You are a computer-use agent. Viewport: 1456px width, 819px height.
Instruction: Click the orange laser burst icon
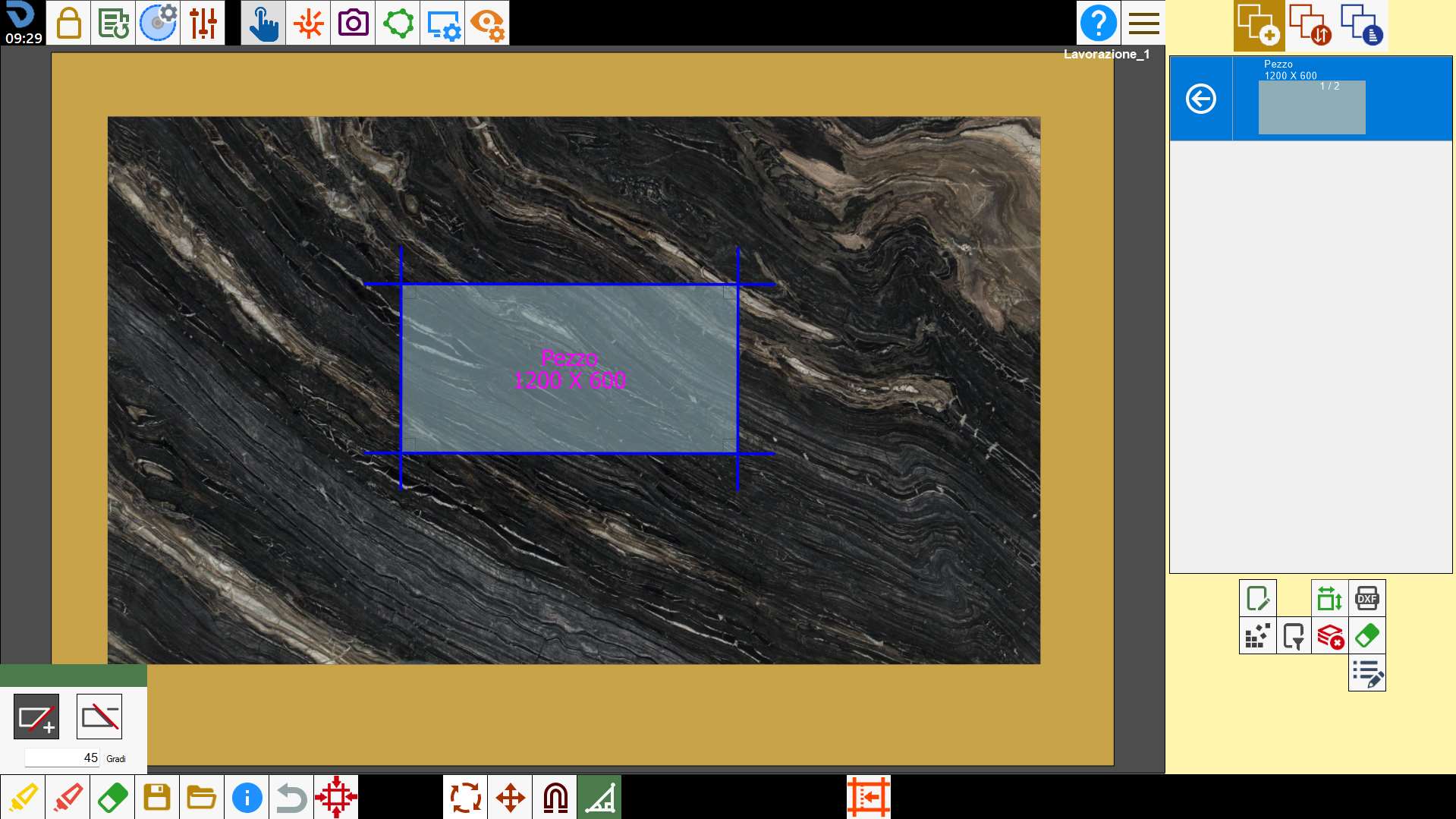pos(308,23)
